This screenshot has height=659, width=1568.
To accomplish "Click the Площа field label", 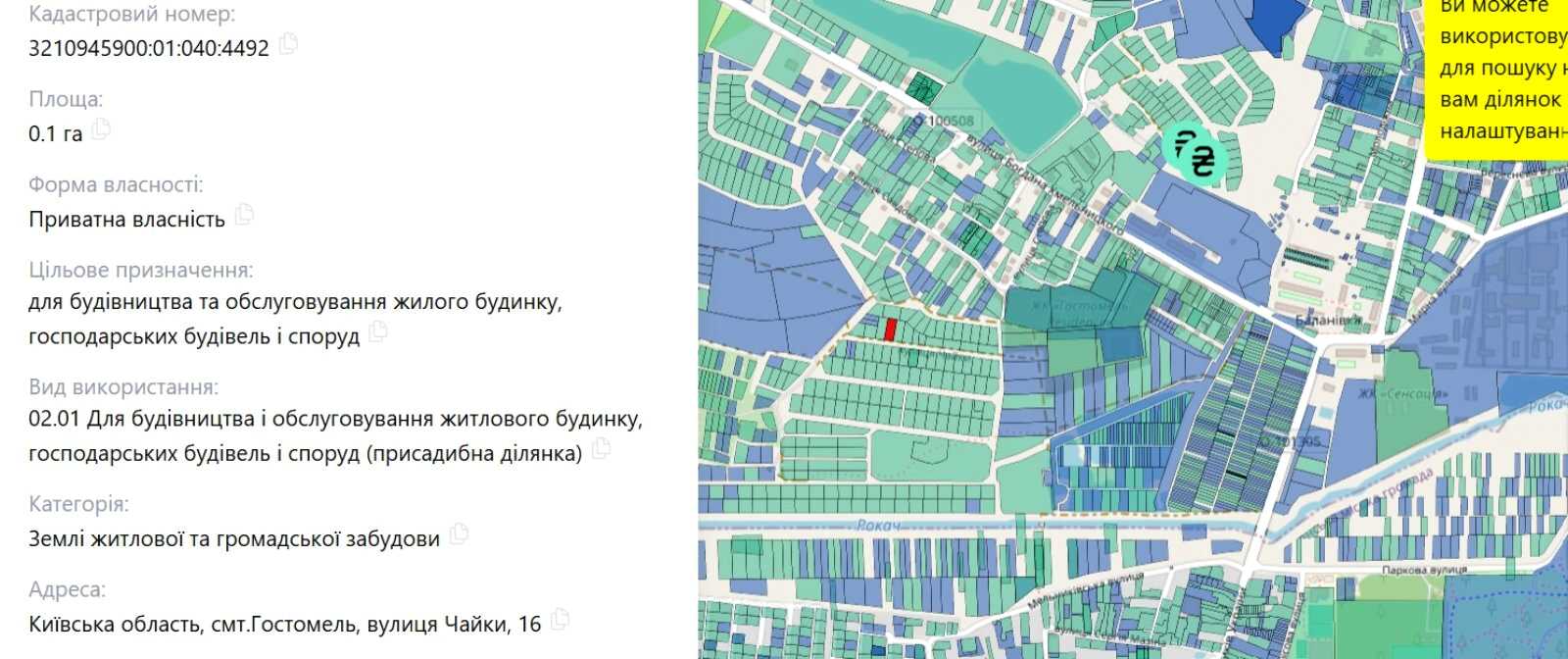I will tap(66, 99).
